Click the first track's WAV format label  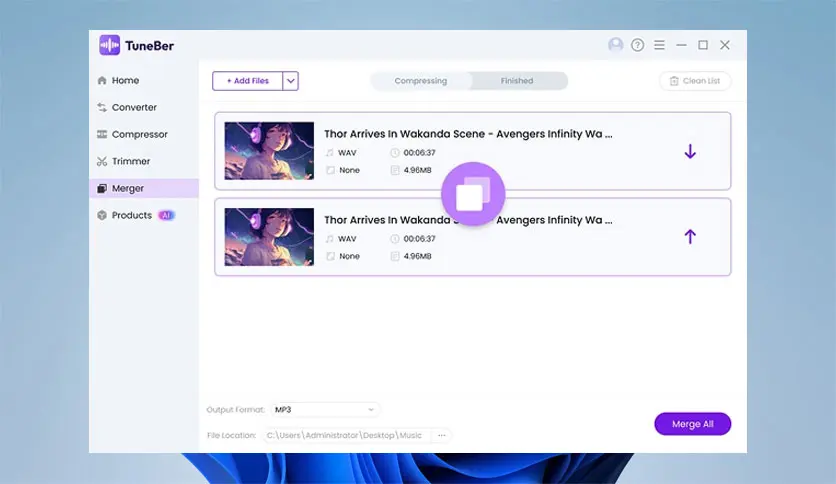point(347,152)
